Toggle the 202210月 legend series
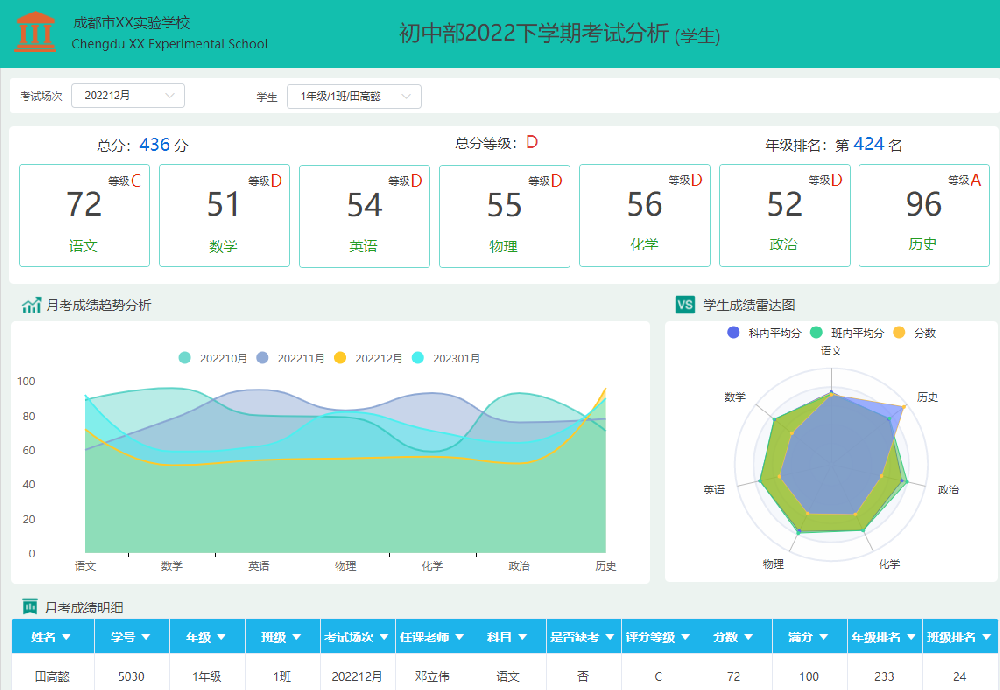Image resolution: width=1000 pixels, height=690 pixels. click(212, 358)
